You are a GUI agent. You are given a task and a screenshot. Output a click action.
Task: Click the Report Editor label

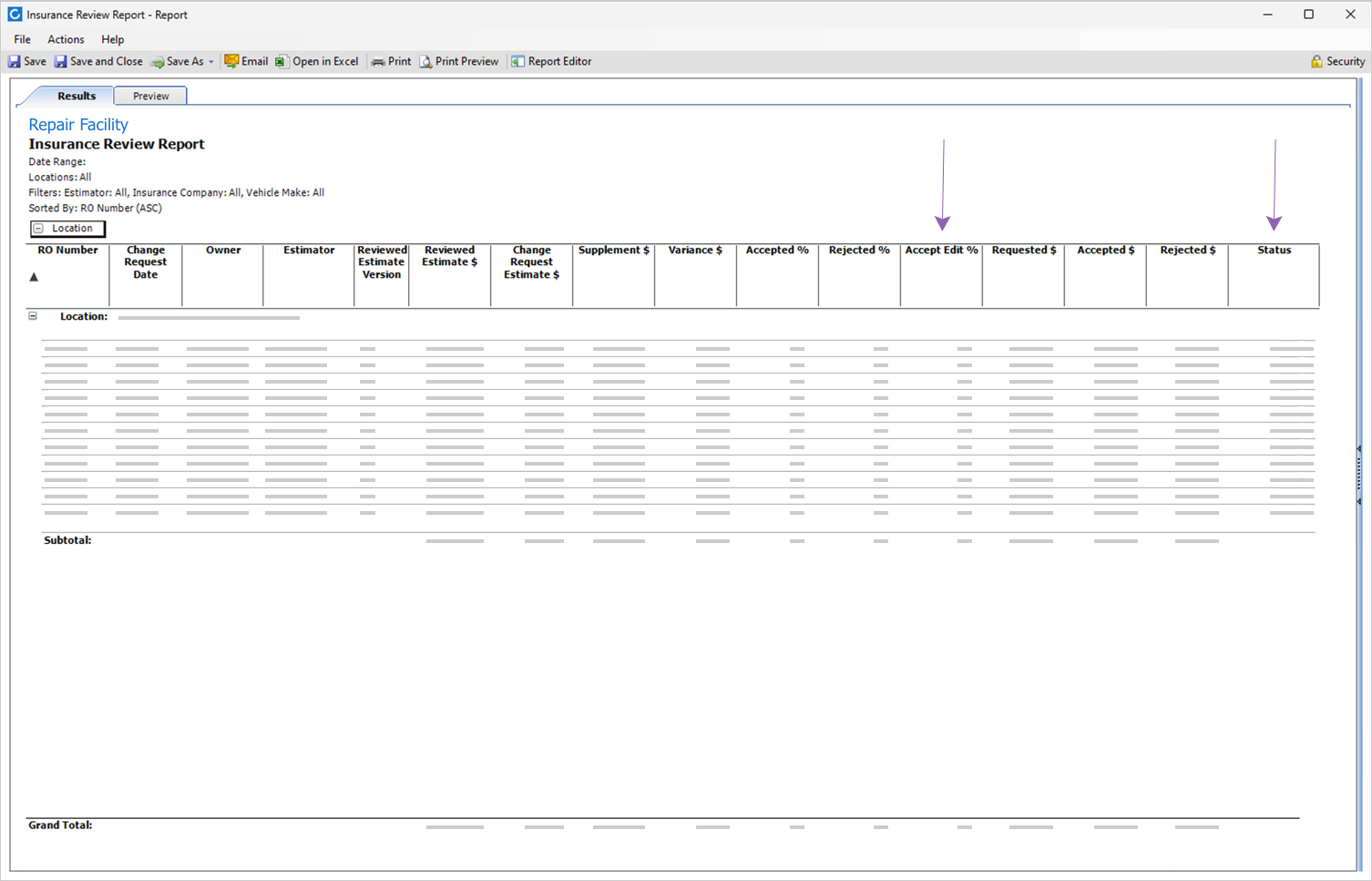tap(559, 61)
